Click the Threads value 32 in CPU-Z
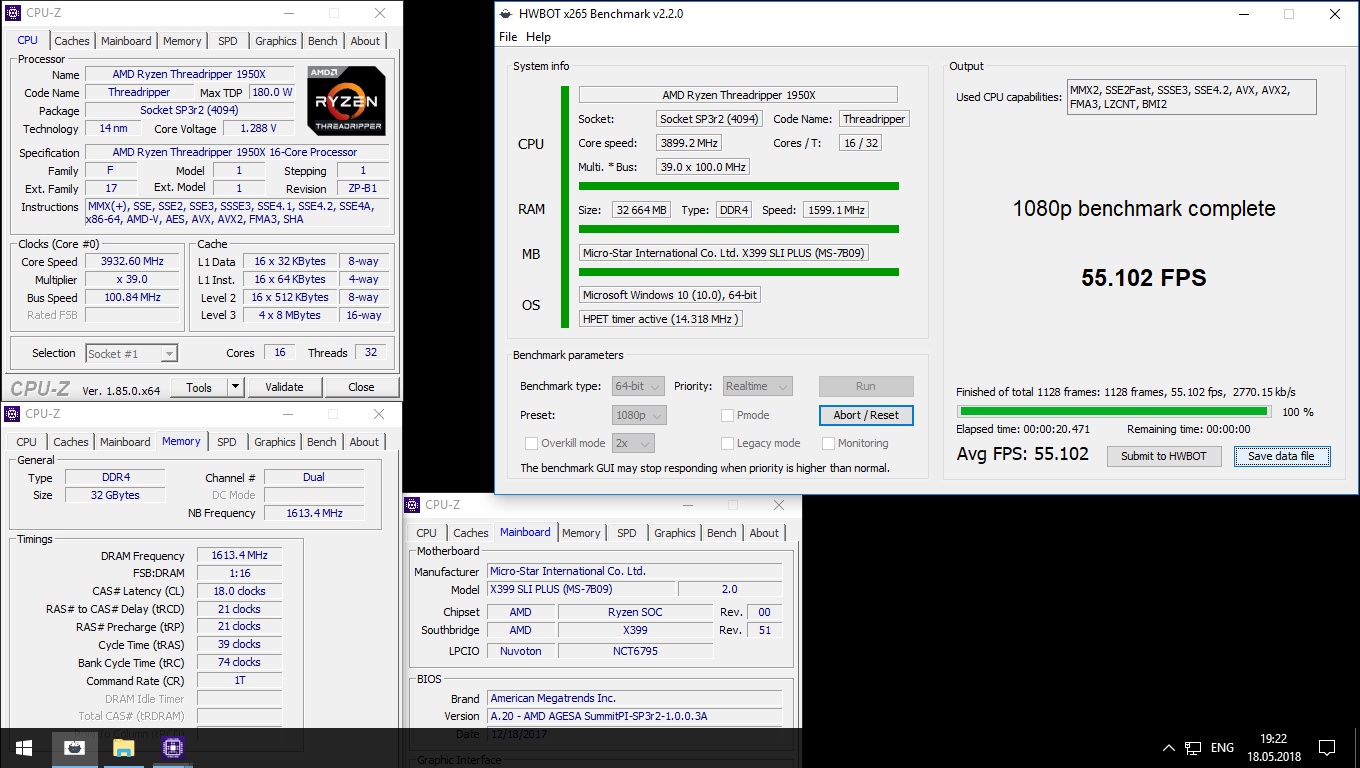Screen dimensions: 1360x768 tap(371, 352)
